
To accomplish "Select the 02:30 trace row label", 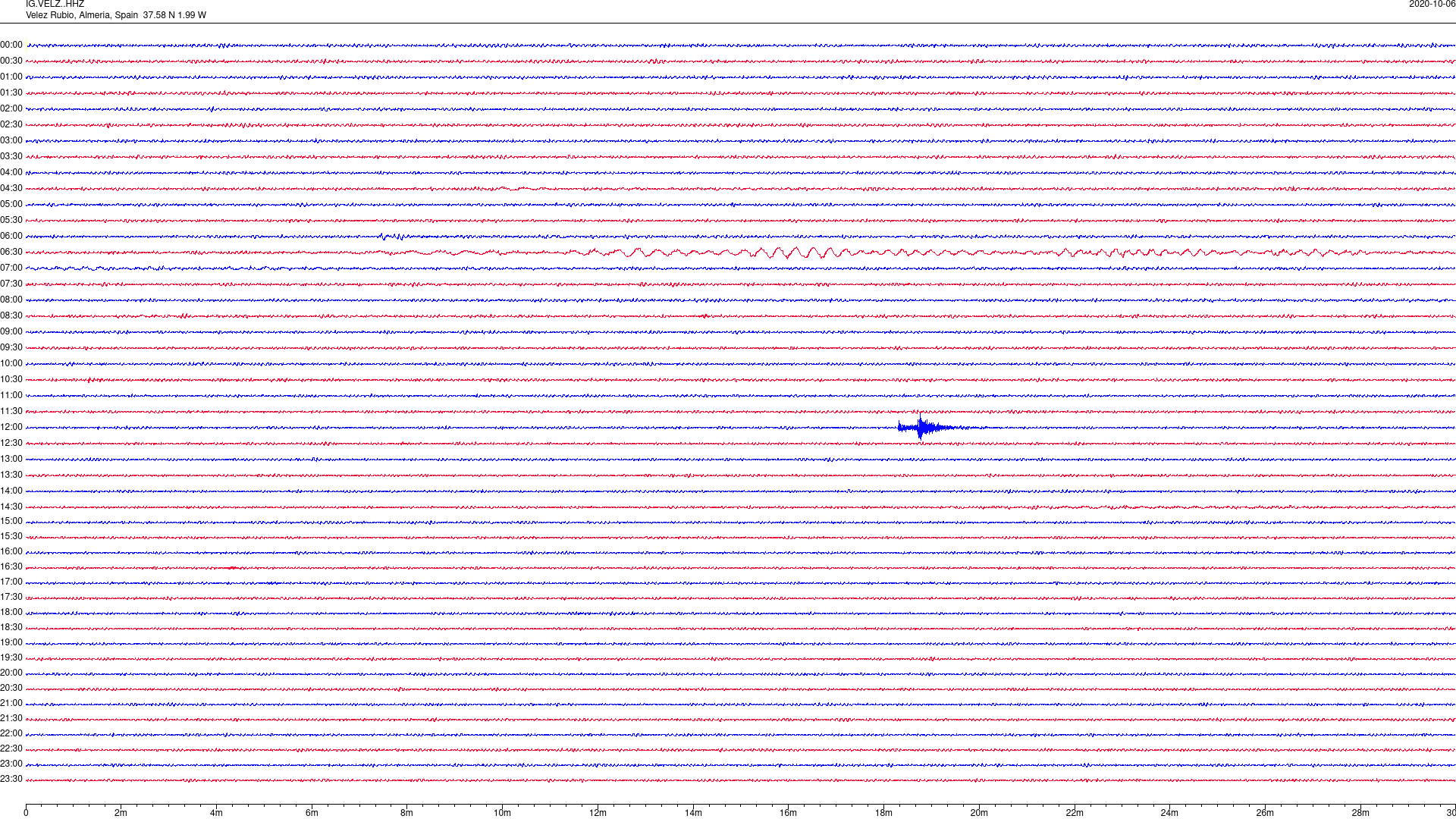I will point(11,125).
